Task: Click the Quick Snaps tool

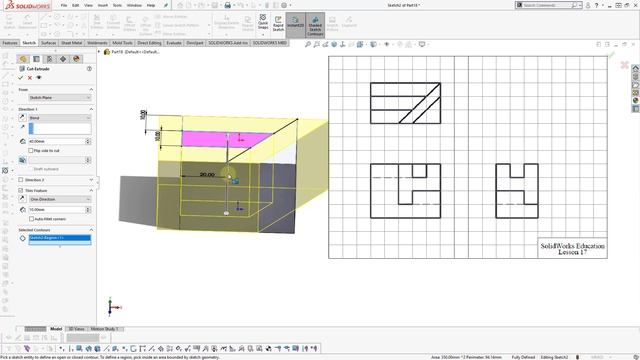Action: pyautogui.click(x=263, y=22)
